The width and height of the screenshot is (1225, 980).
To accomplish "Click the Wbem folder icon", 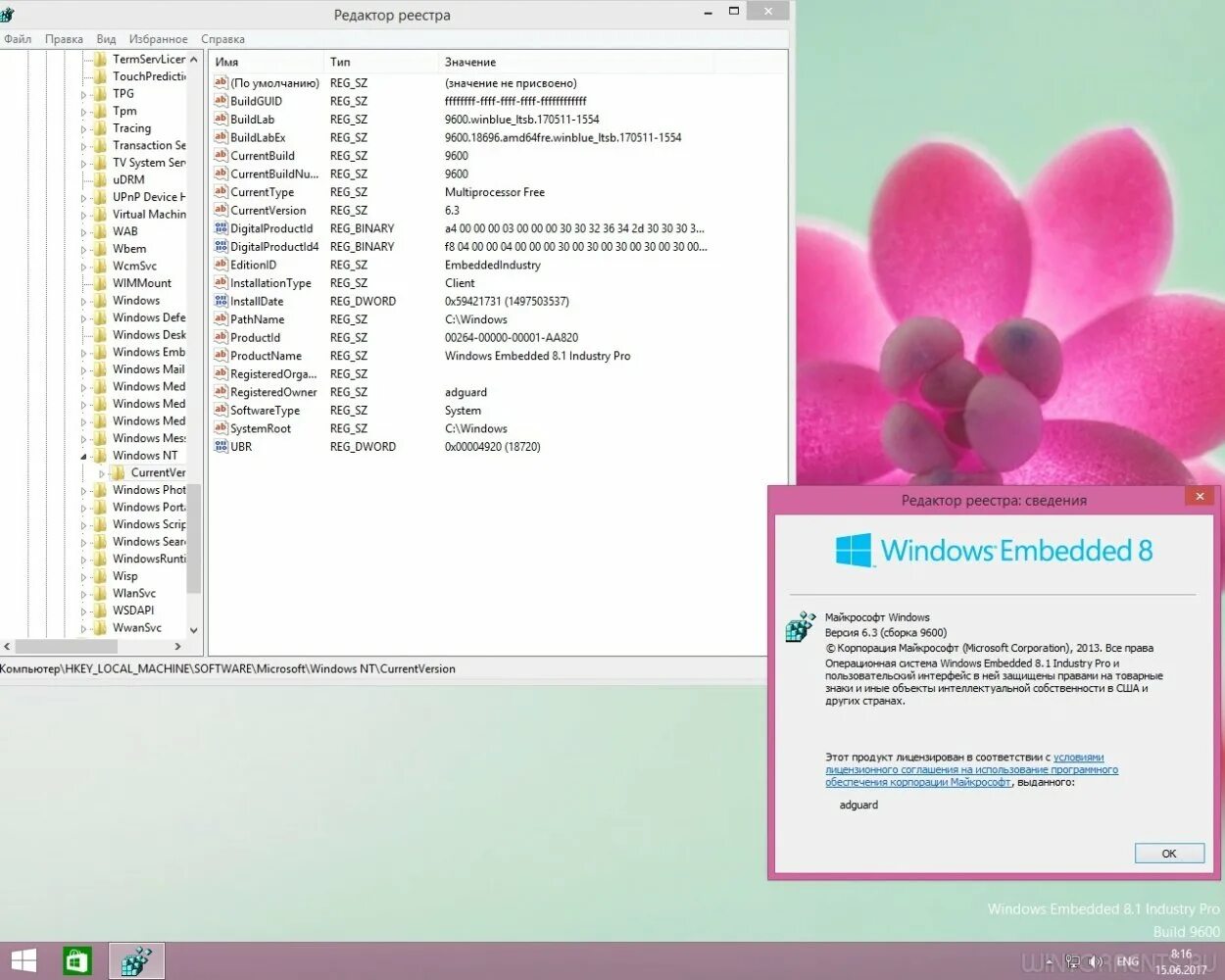I will (x=100, y=249).
